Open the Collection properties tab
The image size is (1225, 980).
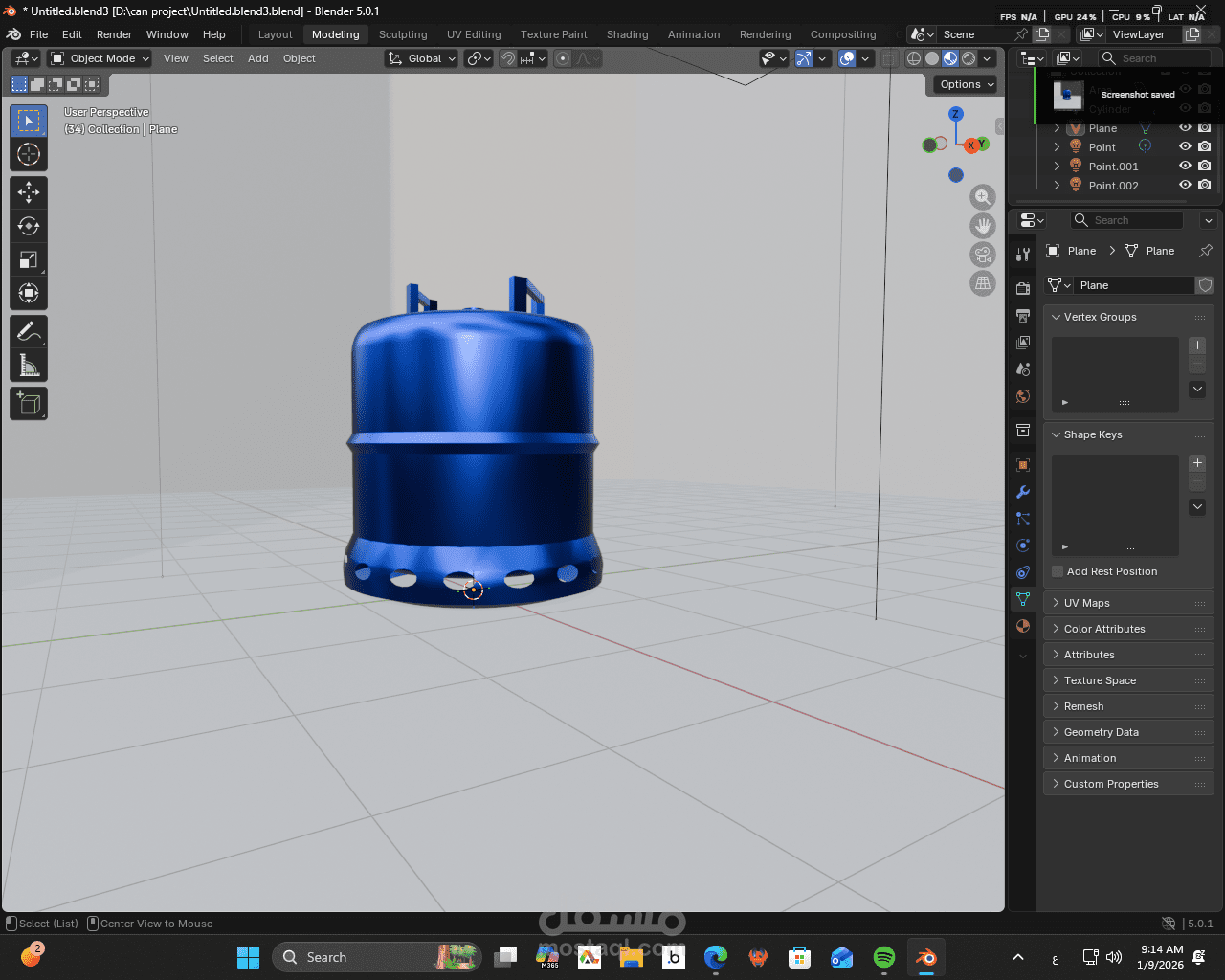pos(1023,430)
